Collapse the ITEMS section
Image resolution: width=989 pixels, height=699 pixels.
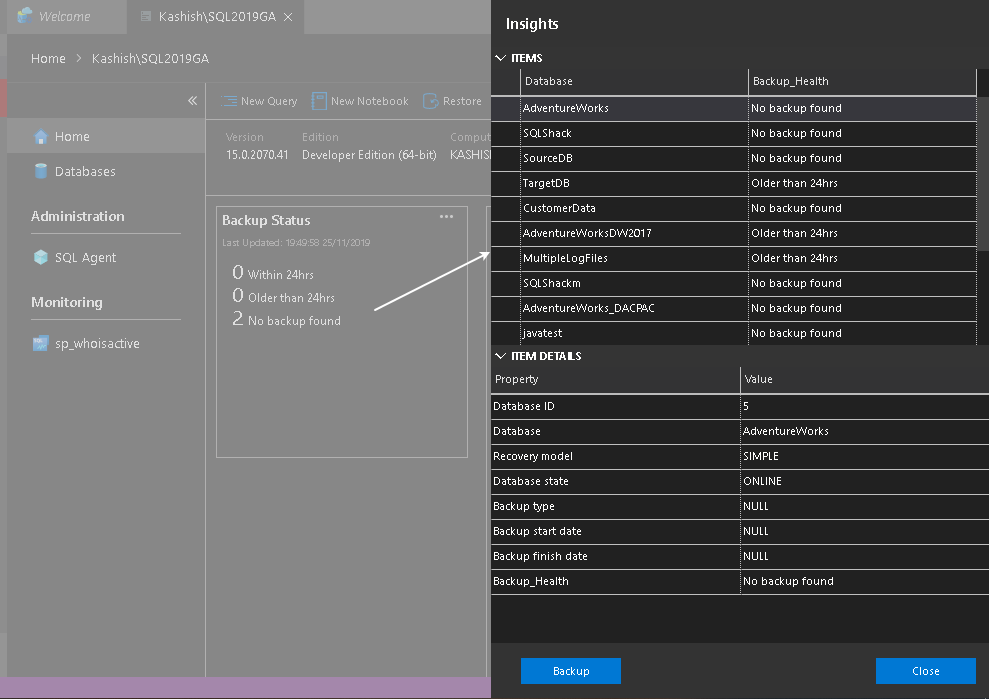coord(501,59)
